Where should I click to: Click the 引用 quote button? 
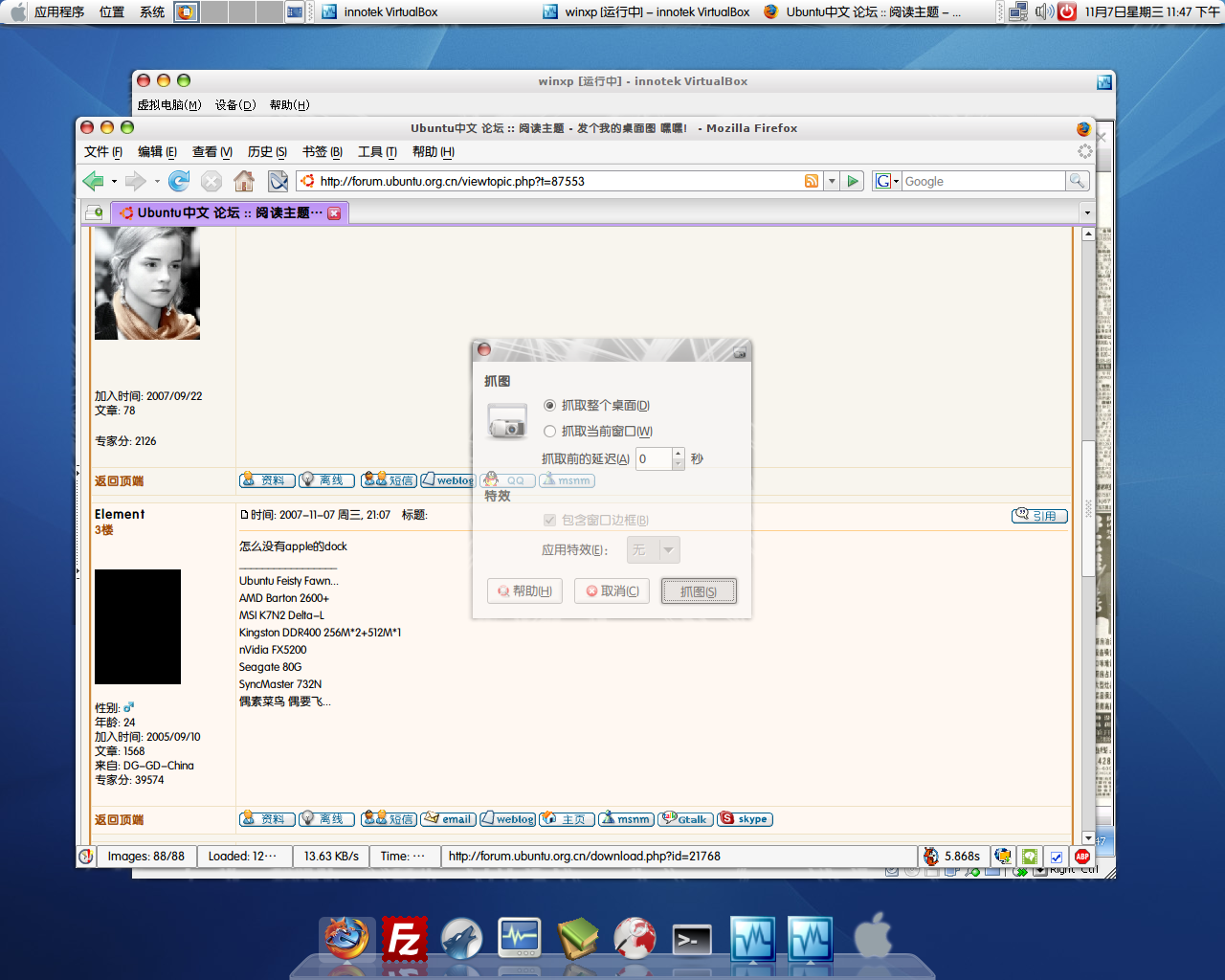pyautogui.click(x=1039, y=516)
